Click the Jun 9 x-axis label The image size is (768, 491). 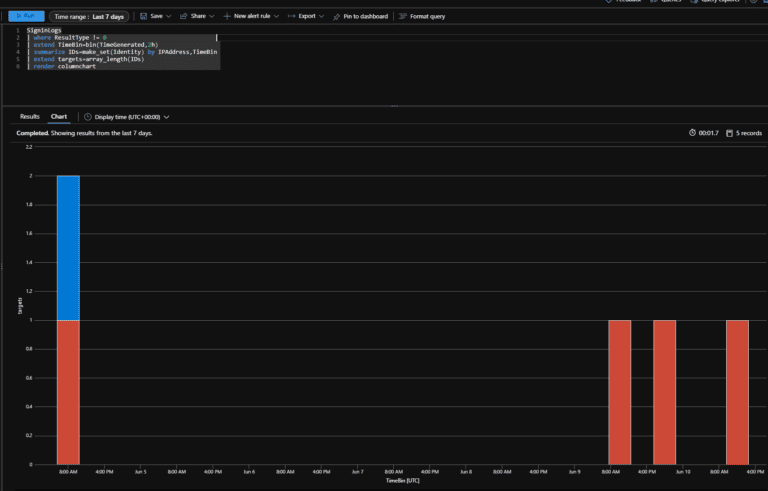575,472
